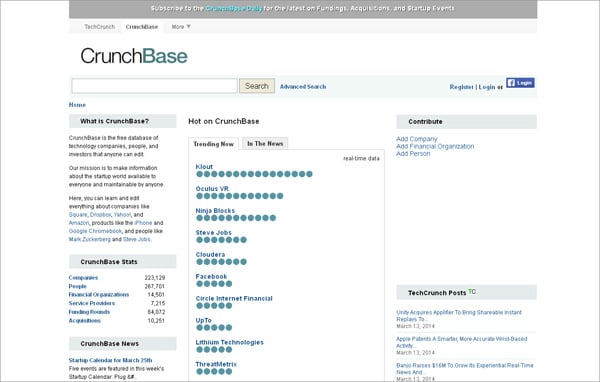The height and width of the screenshot is (382, 600).
Task: Open the iPhone product link
Action: pos(143,223)
